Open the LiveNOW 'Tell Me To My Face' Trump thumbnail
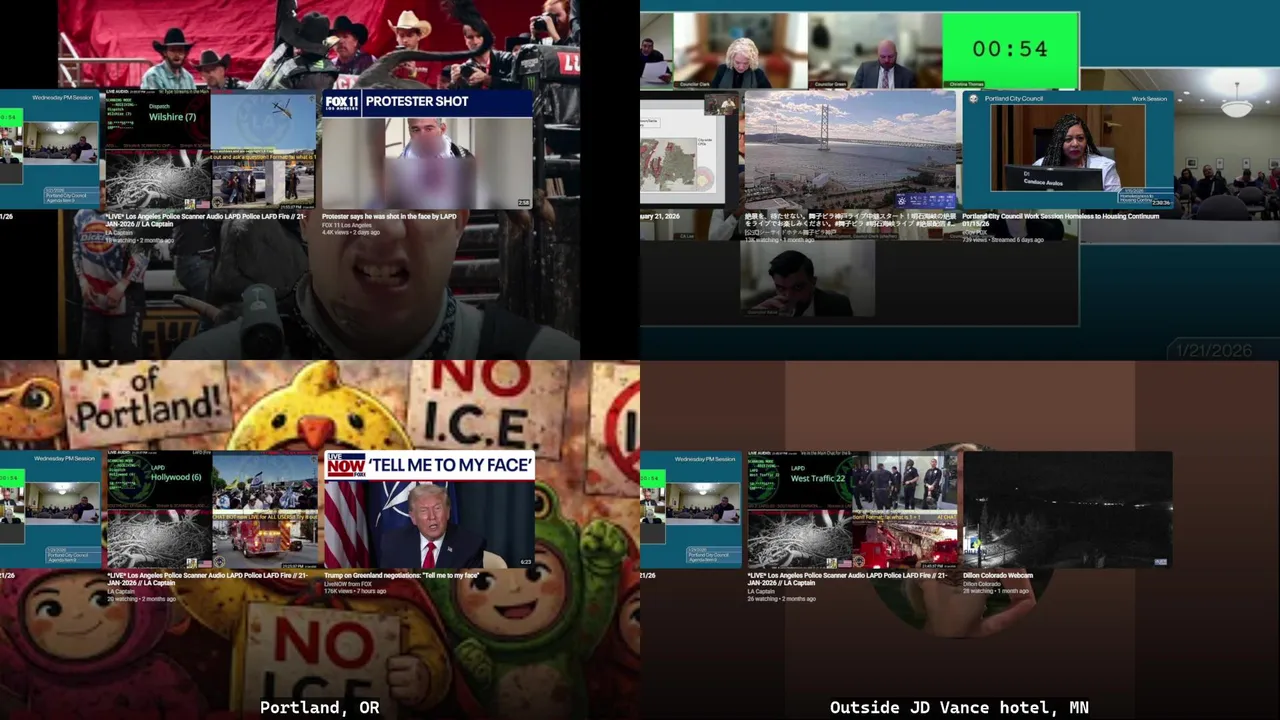Viewport: 1280px width, 720px height. (x=429, y=509)
